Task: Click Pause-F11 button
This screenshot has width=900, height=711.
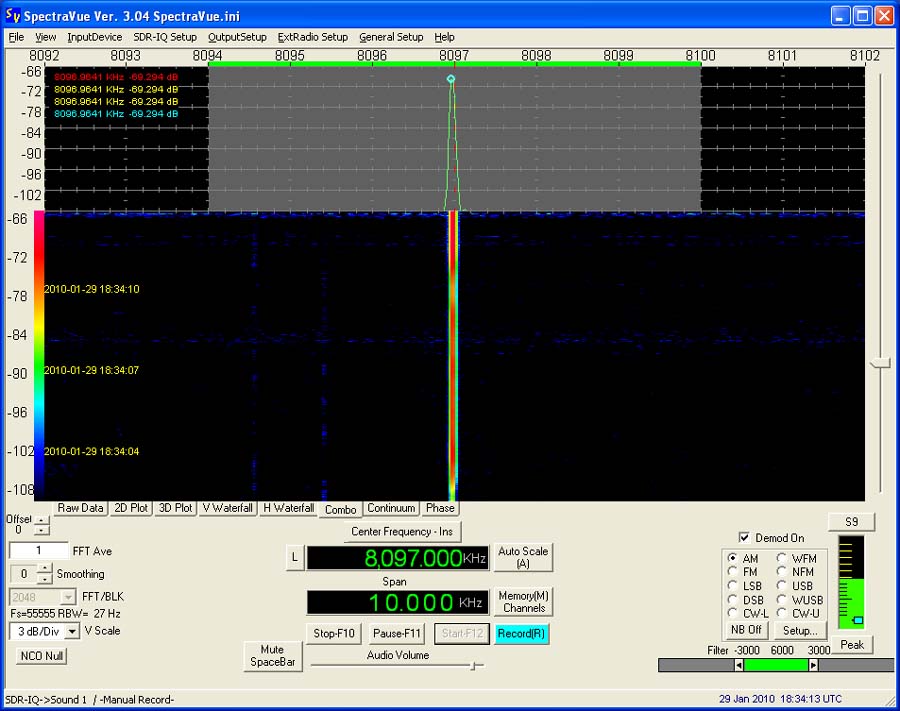Action: (397, 634)
